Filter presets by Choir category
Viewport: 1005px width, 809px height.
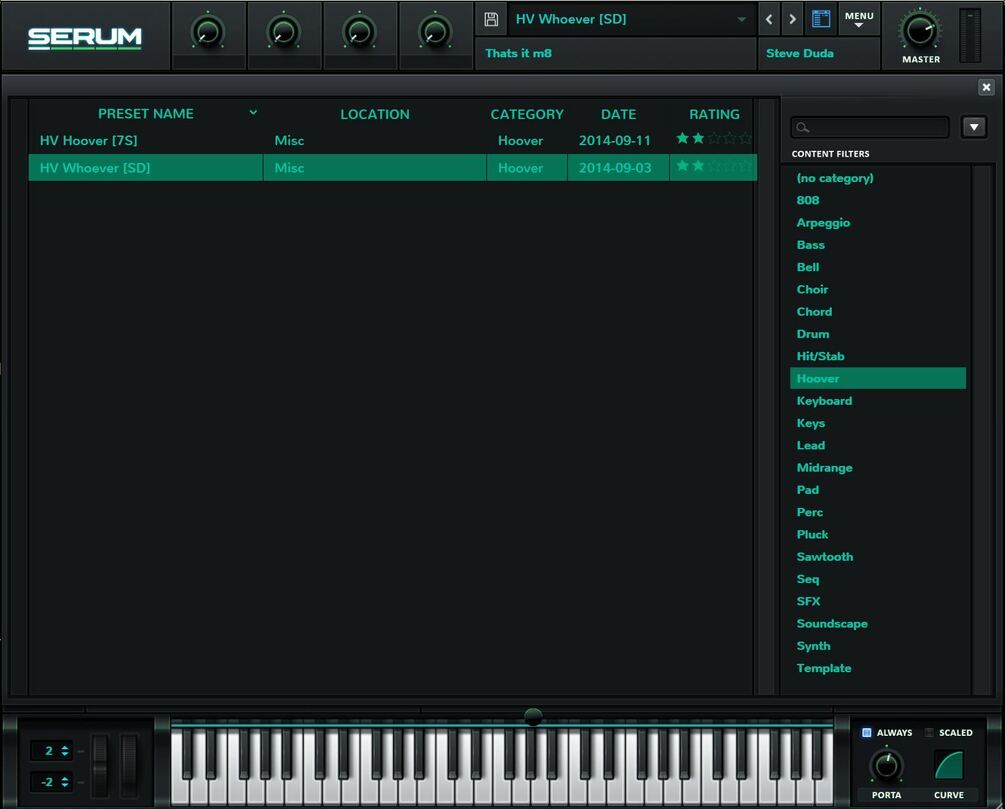812,289
